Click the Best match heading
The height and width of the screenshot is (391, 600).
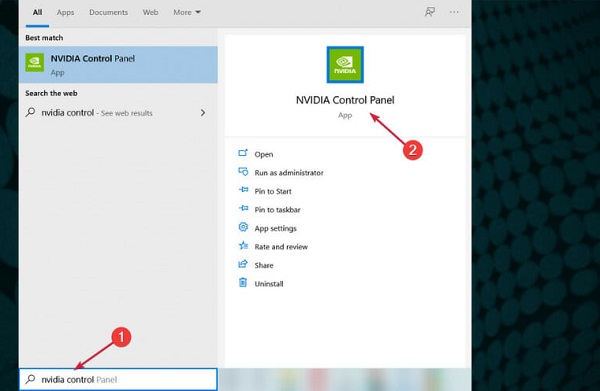[x=44, y=38]
